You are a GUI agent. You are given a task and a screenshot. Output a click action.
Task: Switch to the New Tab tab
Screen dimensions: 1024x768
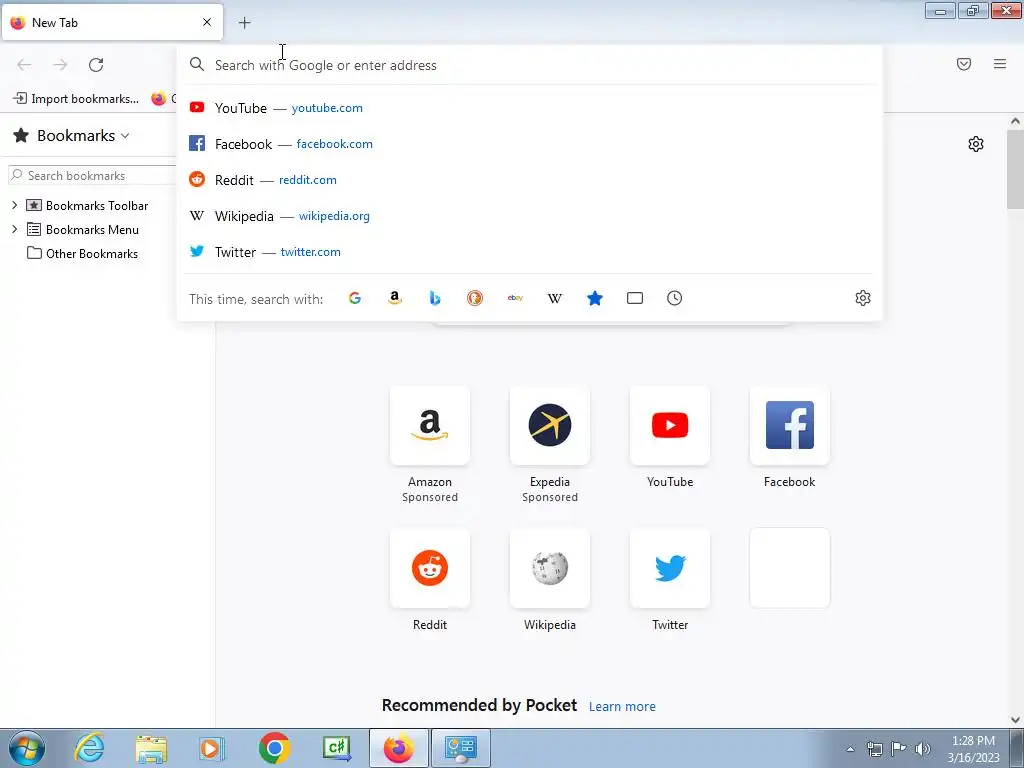coord(112,23)
